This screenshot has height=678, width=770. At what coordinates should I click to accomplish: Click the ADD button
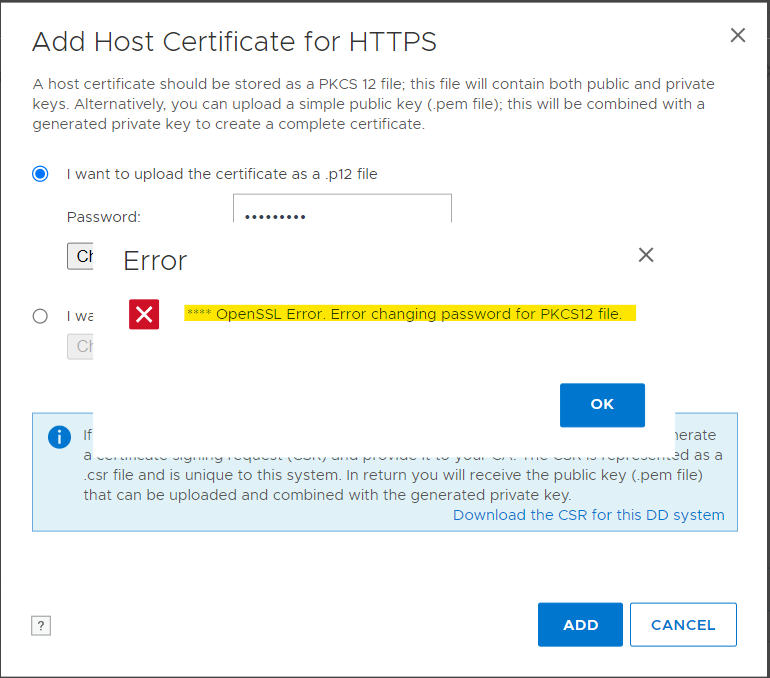pyautogui.click(x=580, y=625)
